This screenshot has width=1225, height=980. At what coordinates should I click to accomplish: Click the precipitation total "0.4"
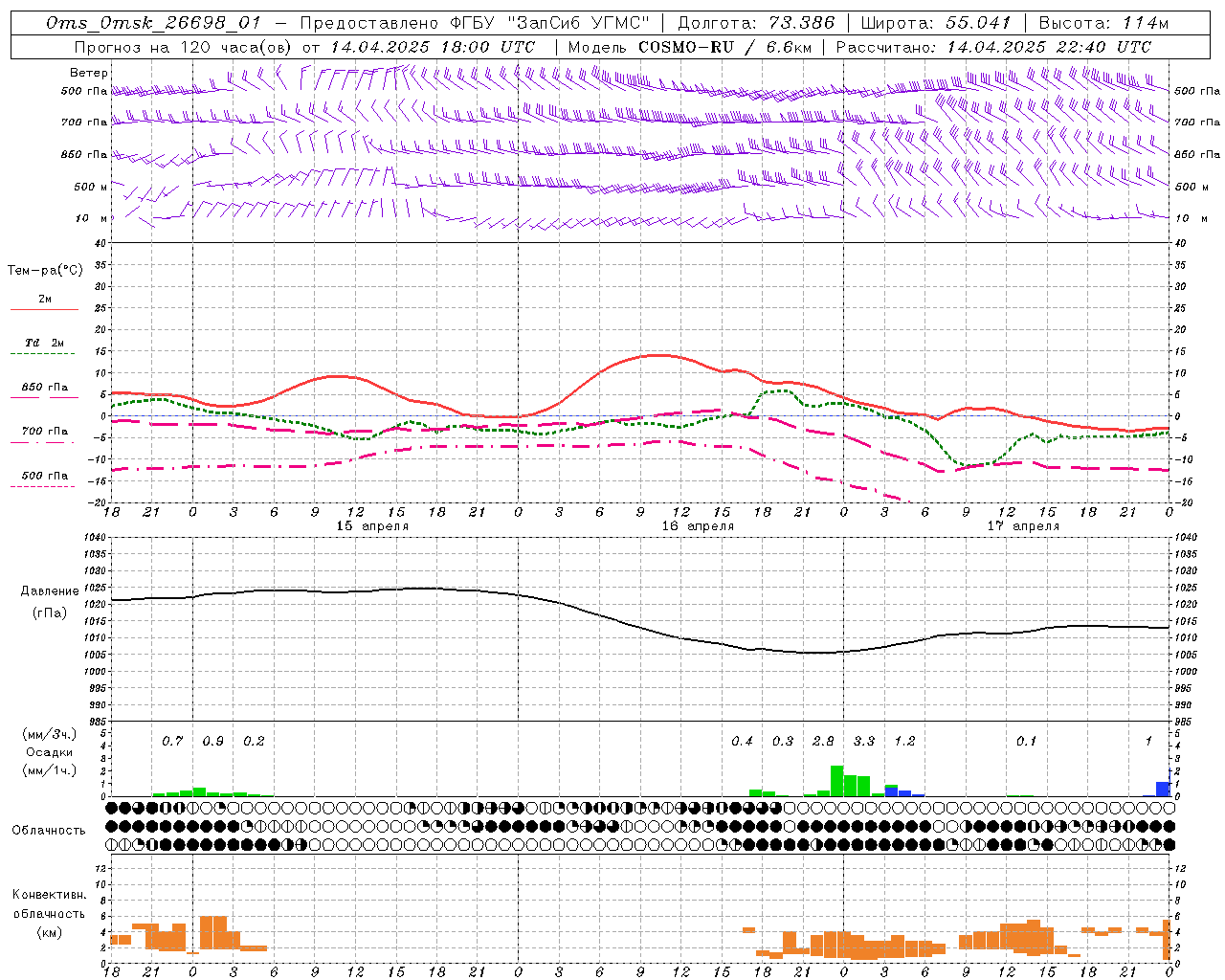tap(742, 742)
